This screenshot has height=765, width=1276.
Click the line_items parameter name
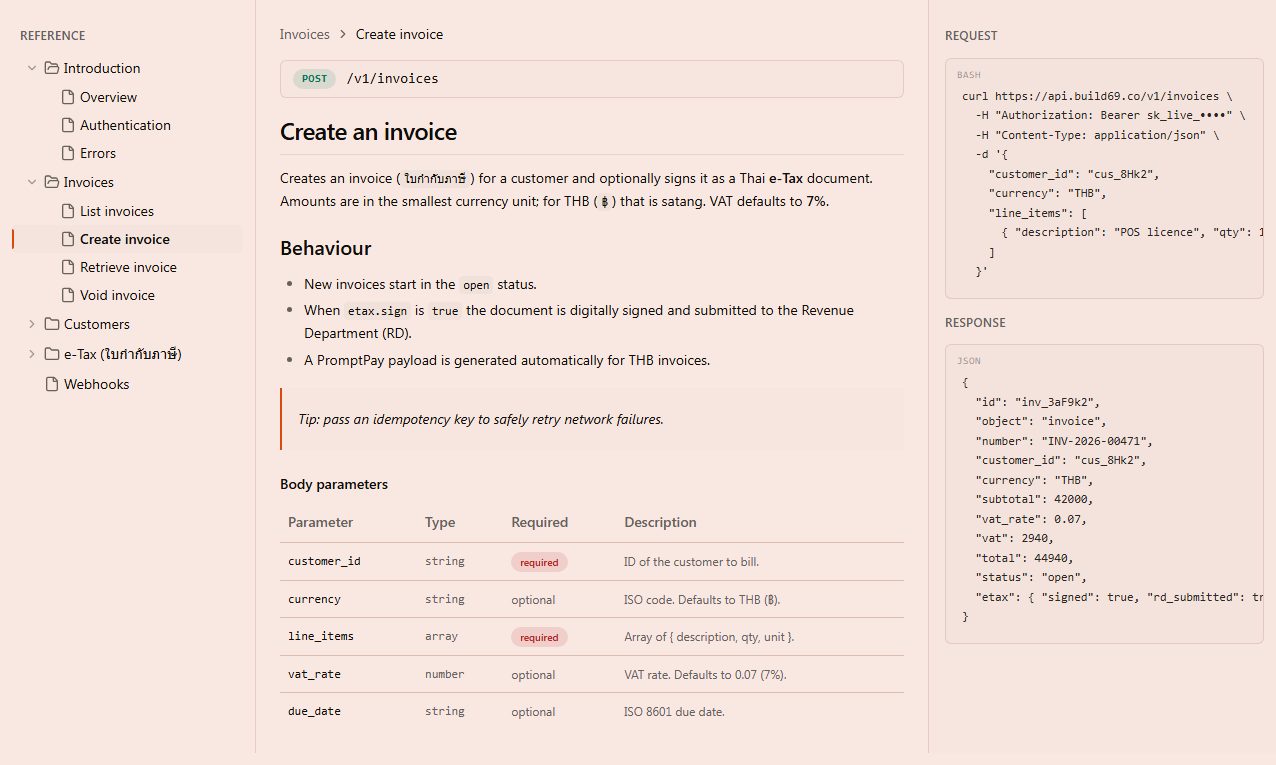[321, 636]
